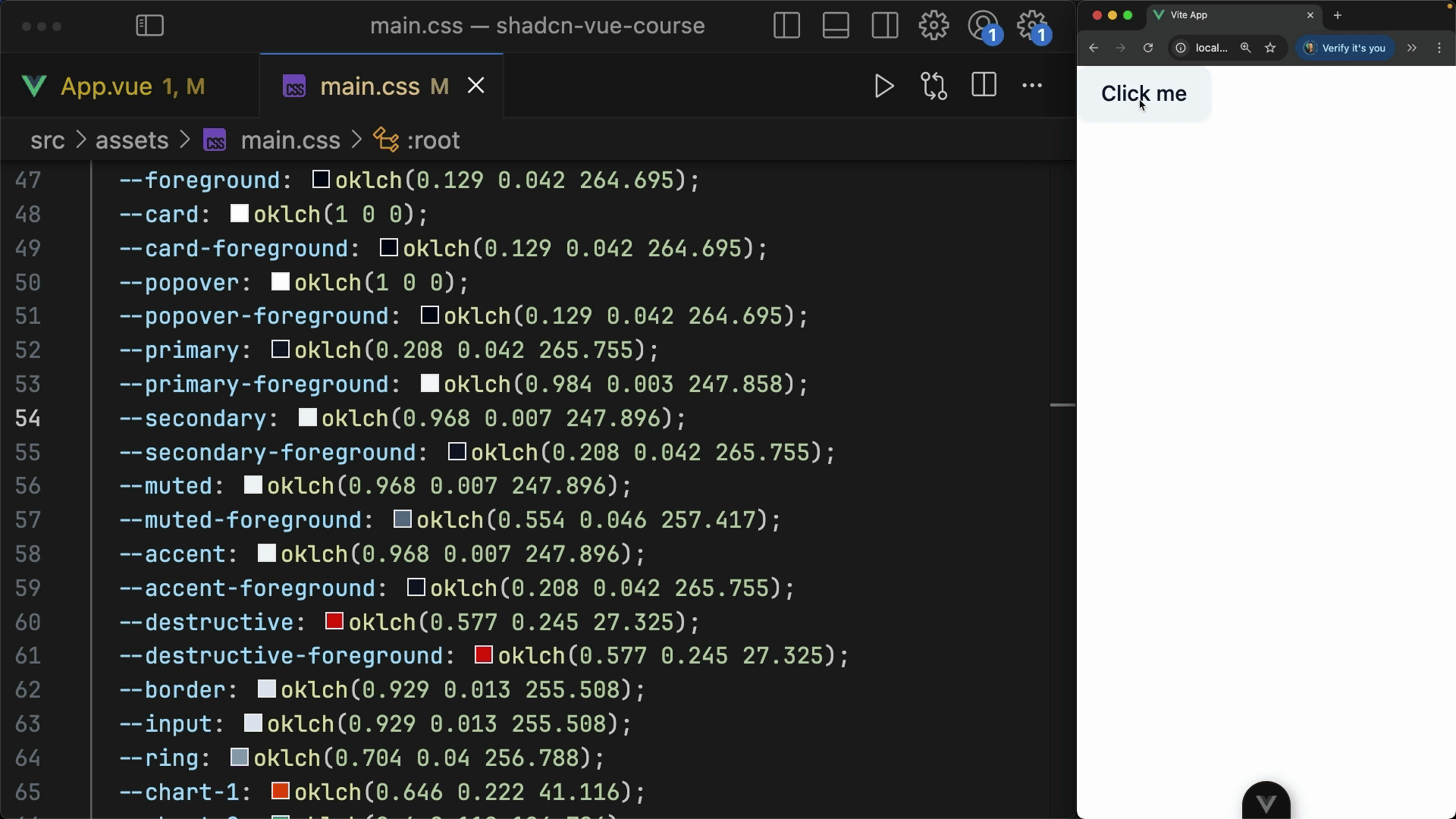This screenshot has width=1456, height=819.
Task: Toggle left panel layout icon
Action: click(x=786, y=26)
